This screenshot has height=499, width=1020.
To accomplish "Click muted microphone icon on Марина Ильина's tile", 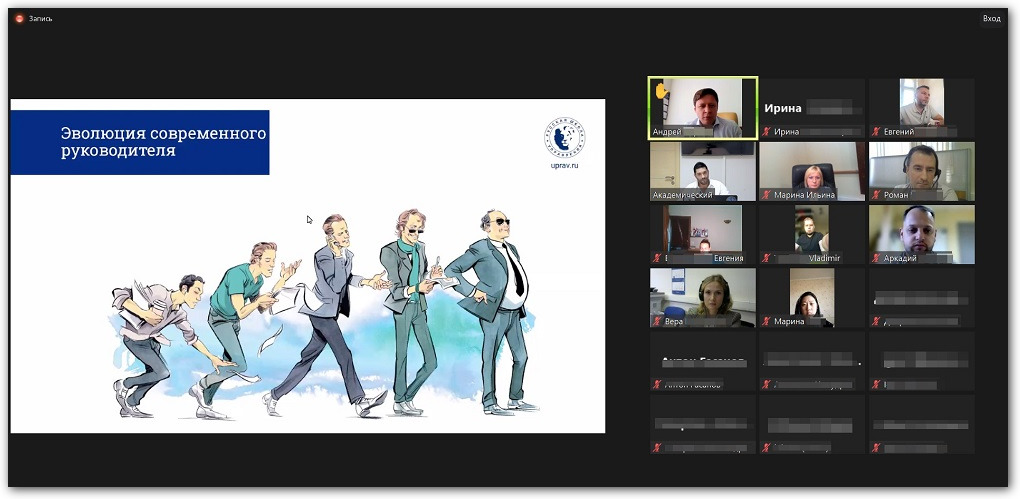I will (x=767, y=195).
